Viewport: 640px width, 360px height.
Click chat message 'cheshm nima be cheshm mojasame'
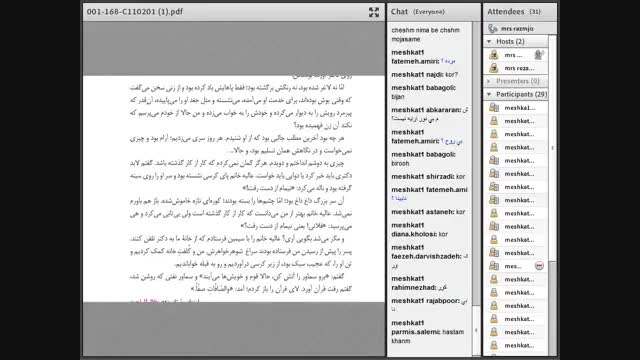(x=425, y=35)
